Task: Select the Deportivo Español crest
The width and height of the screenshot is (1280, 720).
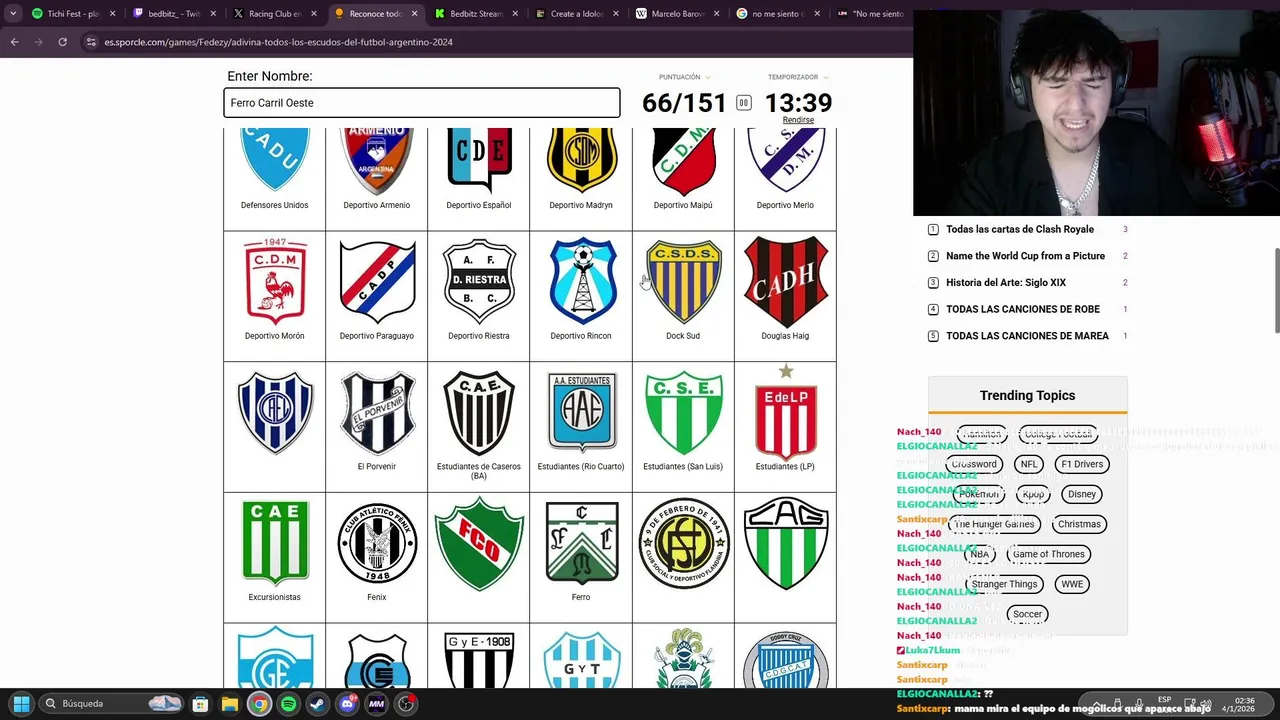Action: click(479, 160)
